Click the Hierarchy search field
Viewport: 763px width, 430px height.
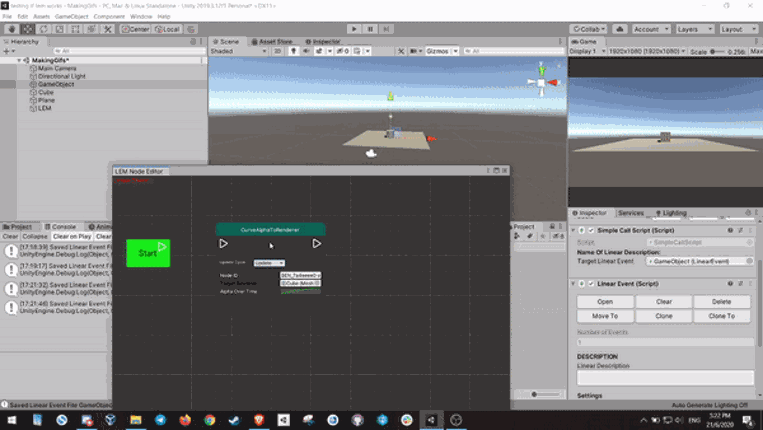129,51
